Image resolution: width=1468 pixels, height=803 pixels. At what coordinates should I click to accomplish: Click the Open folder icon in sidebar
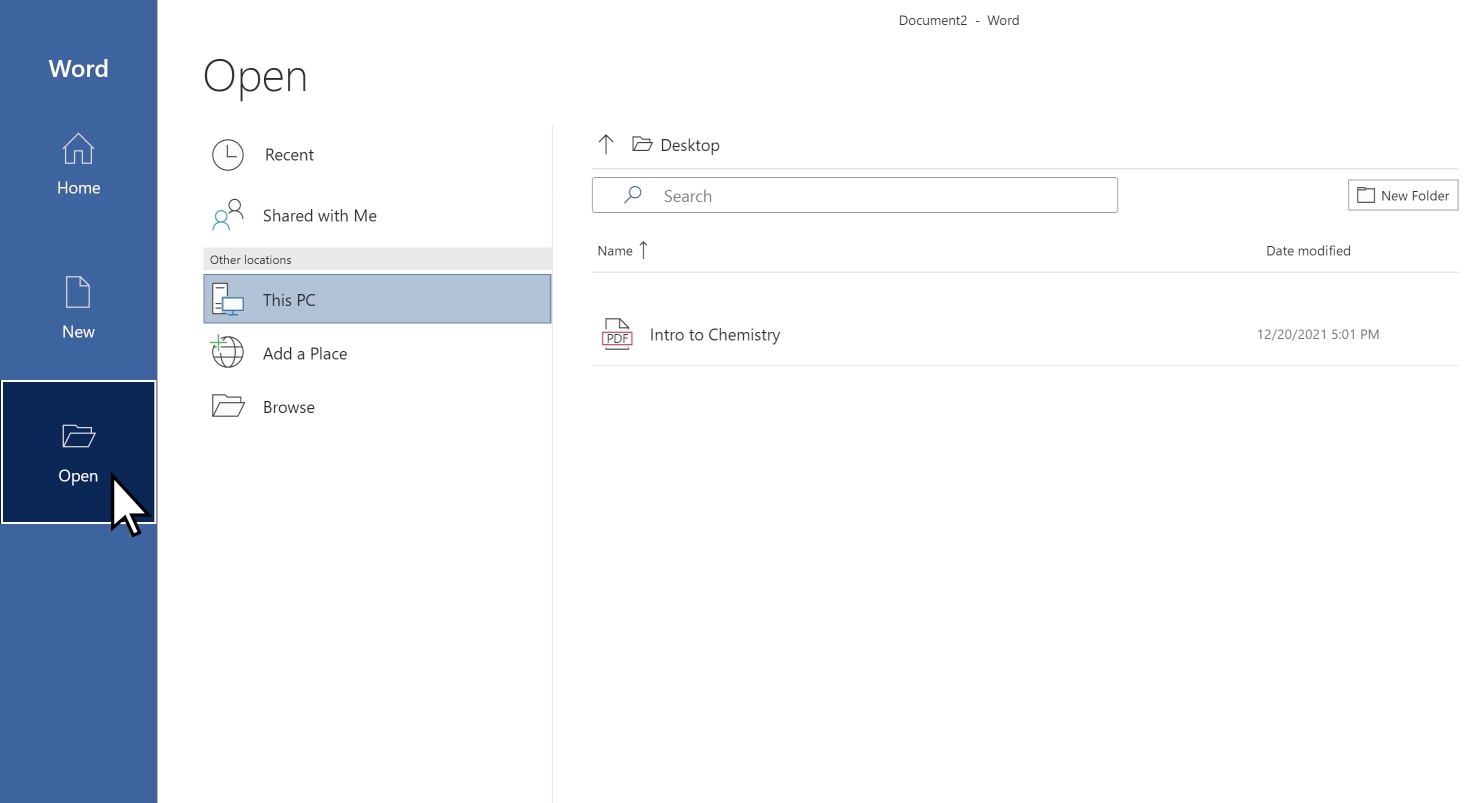pos(78,436)
